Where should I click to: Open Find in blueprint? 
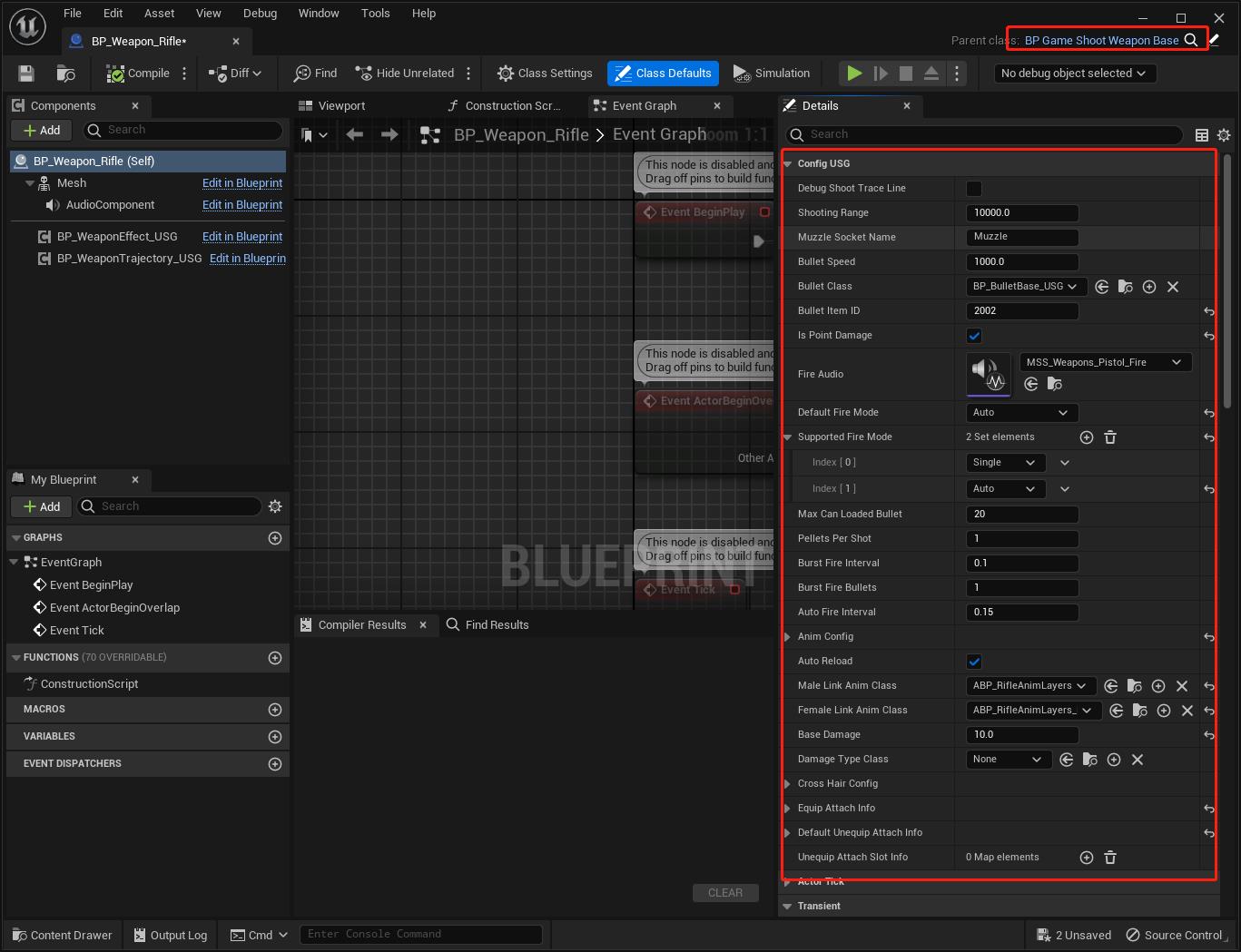click(x=315, y=74)
